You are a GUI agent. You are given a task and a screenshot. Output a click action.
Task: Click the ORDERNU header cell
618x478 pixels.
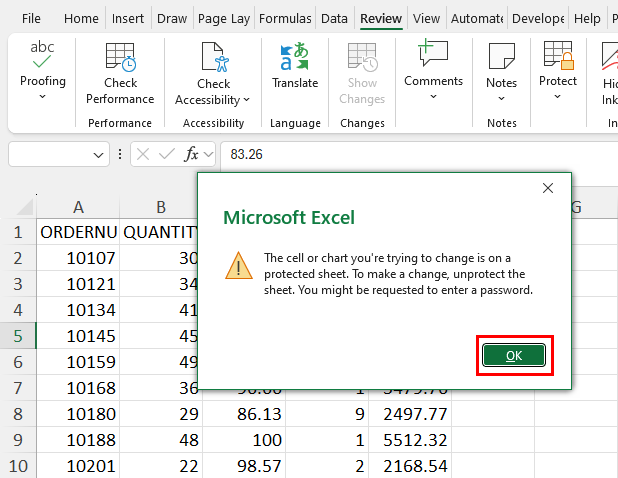pyautogui.click(x=78, y=232)
